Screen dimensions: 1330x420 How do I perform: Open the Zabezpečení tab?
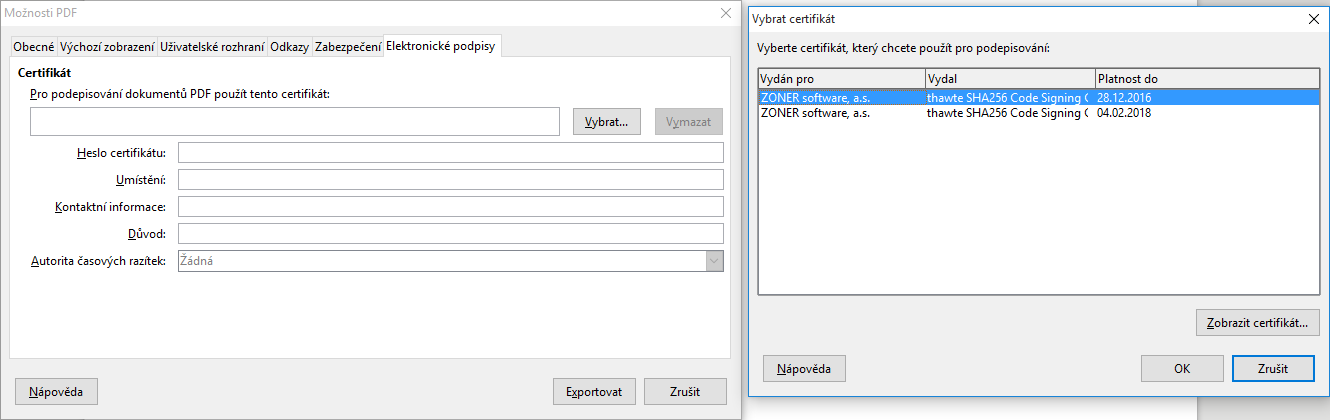pyautogui.click(x=347, y=46)
